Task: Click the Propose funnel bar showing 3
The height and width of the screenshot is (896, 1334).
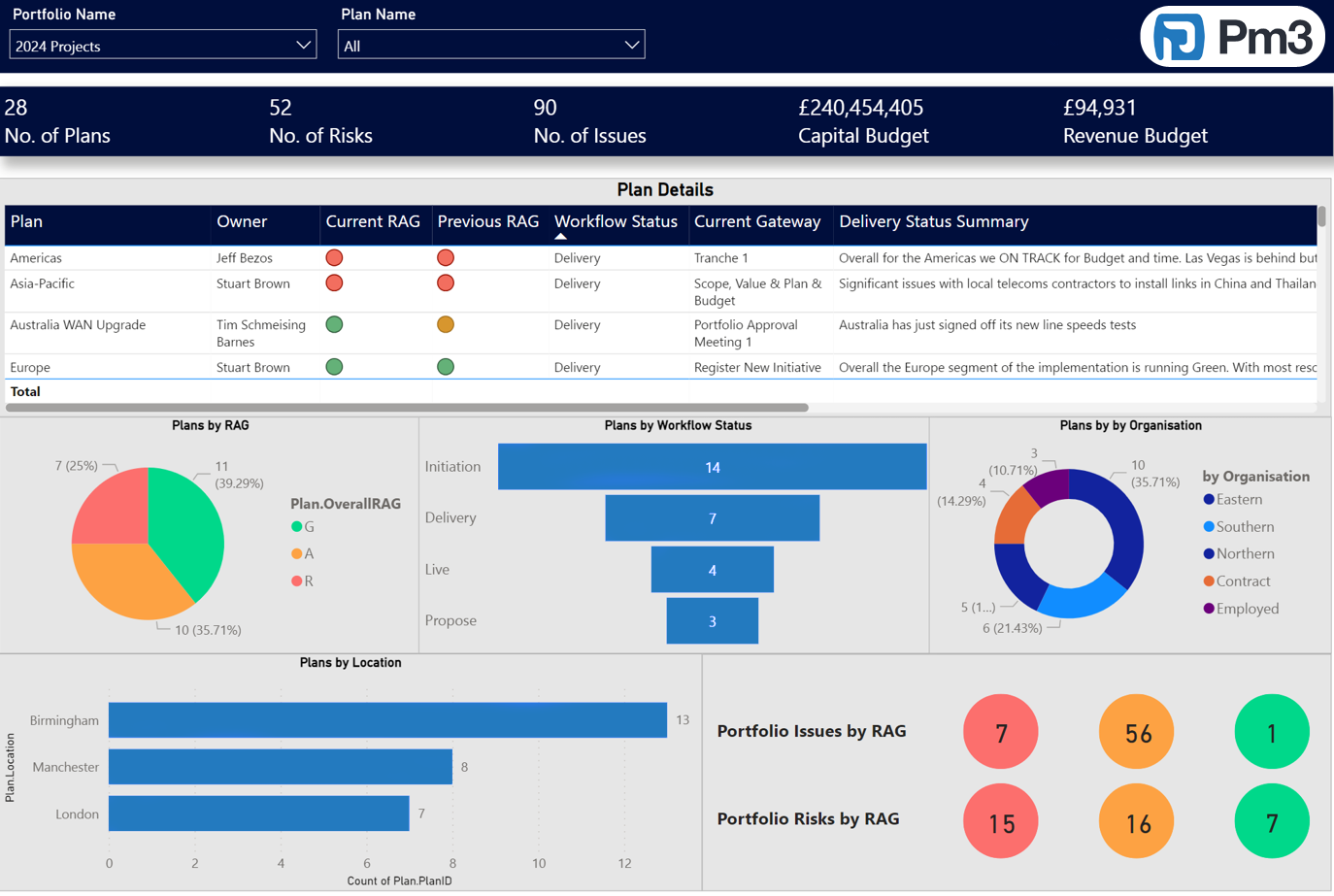Action: pos(713,621)
